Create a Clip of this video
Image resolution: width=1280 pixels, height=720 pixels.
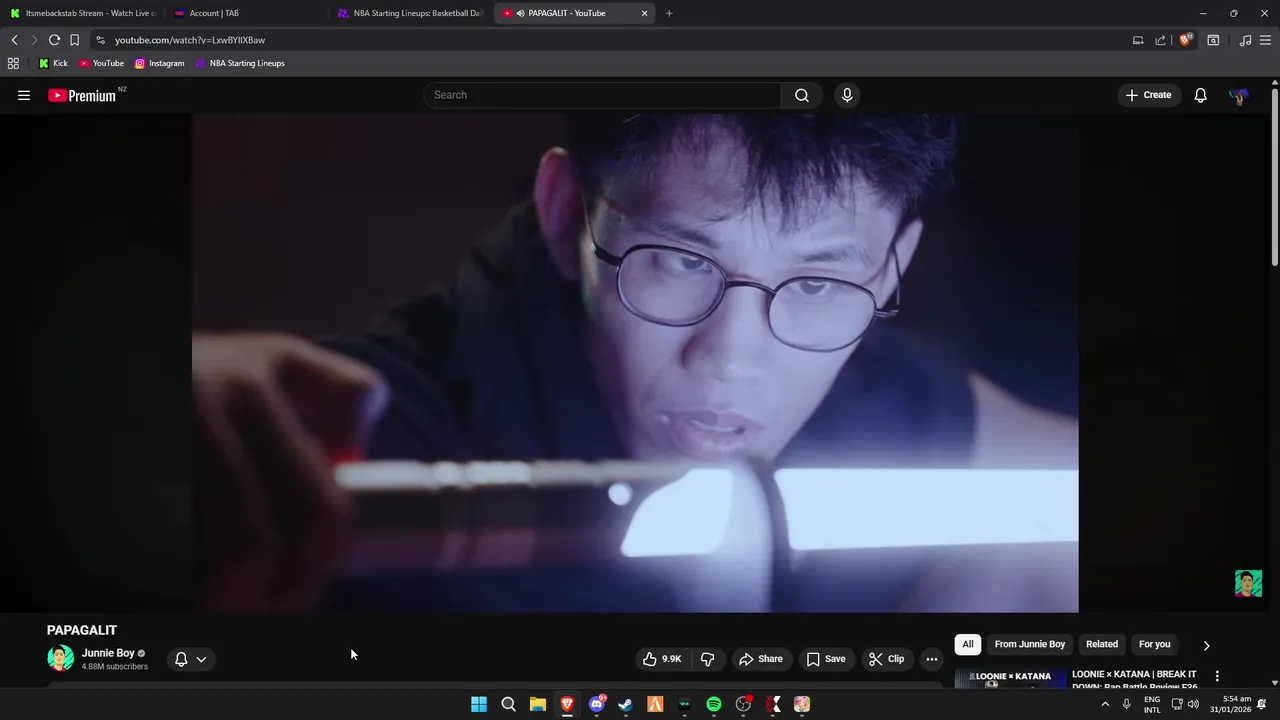tap(886, 659)
